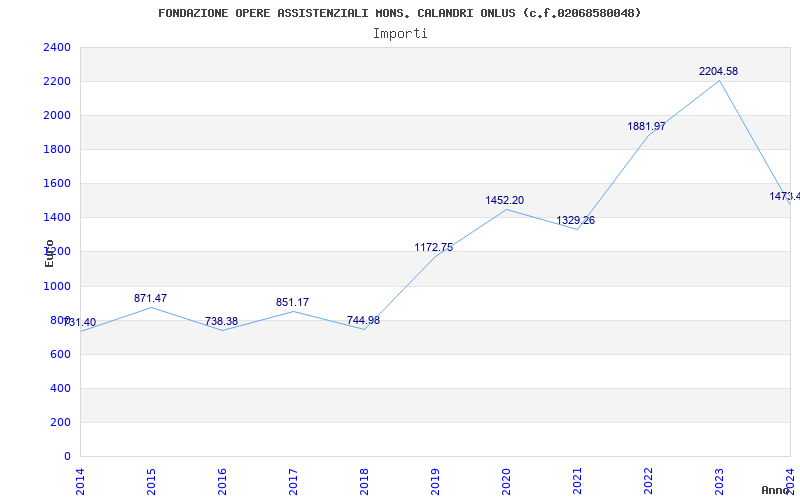This screenshot has height=500, width=800.
Task: Click the y-axis value 2400
Action: pyautogui.click(x=57, y=47)
